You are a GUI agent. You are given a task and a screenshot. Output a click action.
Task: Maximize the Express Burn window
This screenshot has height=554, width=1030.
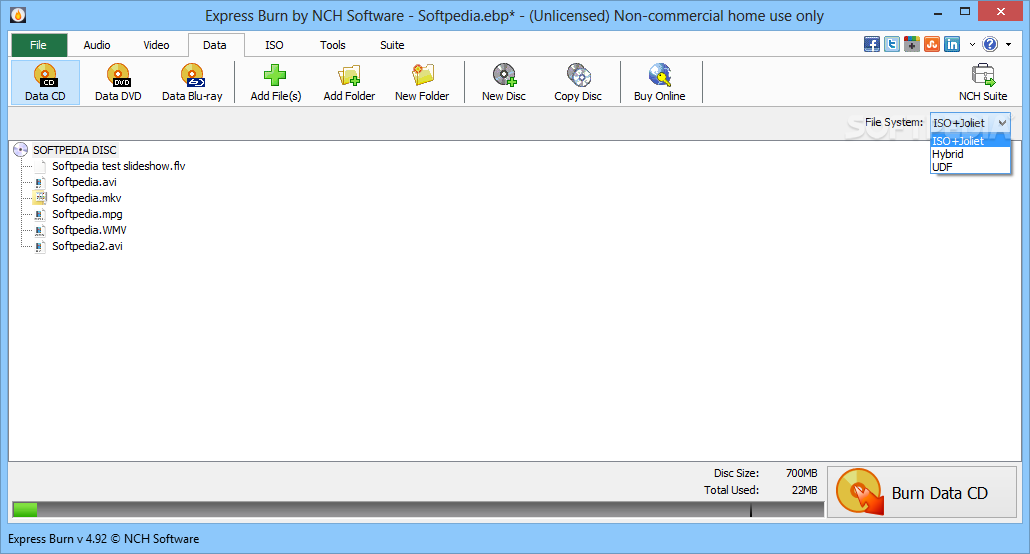tap(964, 12)
